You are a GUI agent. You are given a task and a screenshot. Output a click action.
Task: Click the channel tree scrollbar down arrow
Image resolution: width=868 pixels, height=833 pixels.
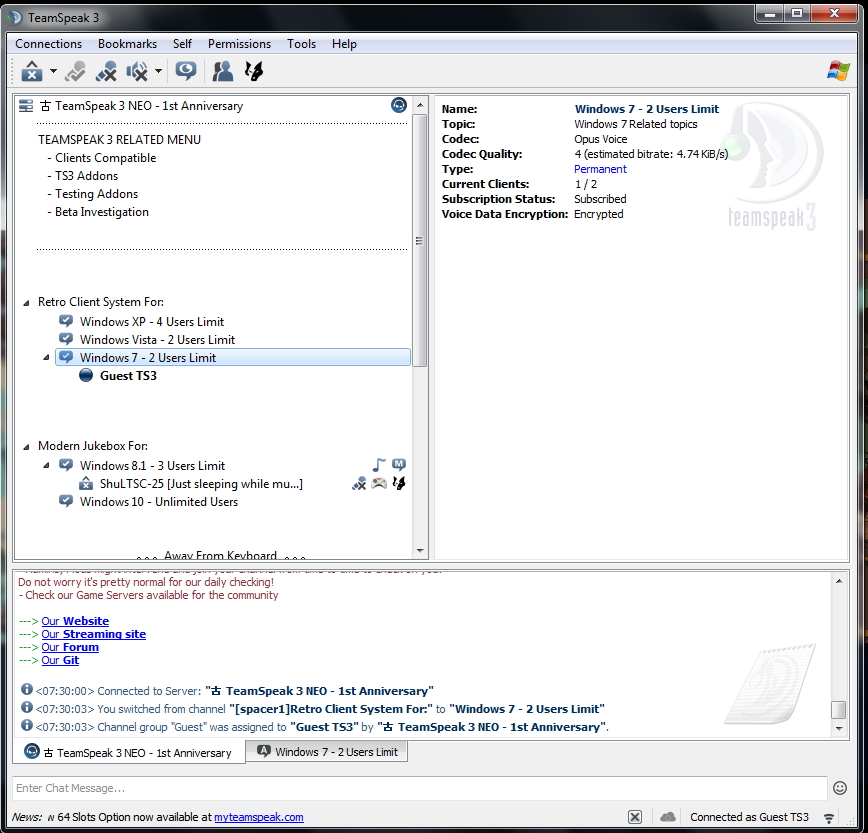[x=420, y=551]
